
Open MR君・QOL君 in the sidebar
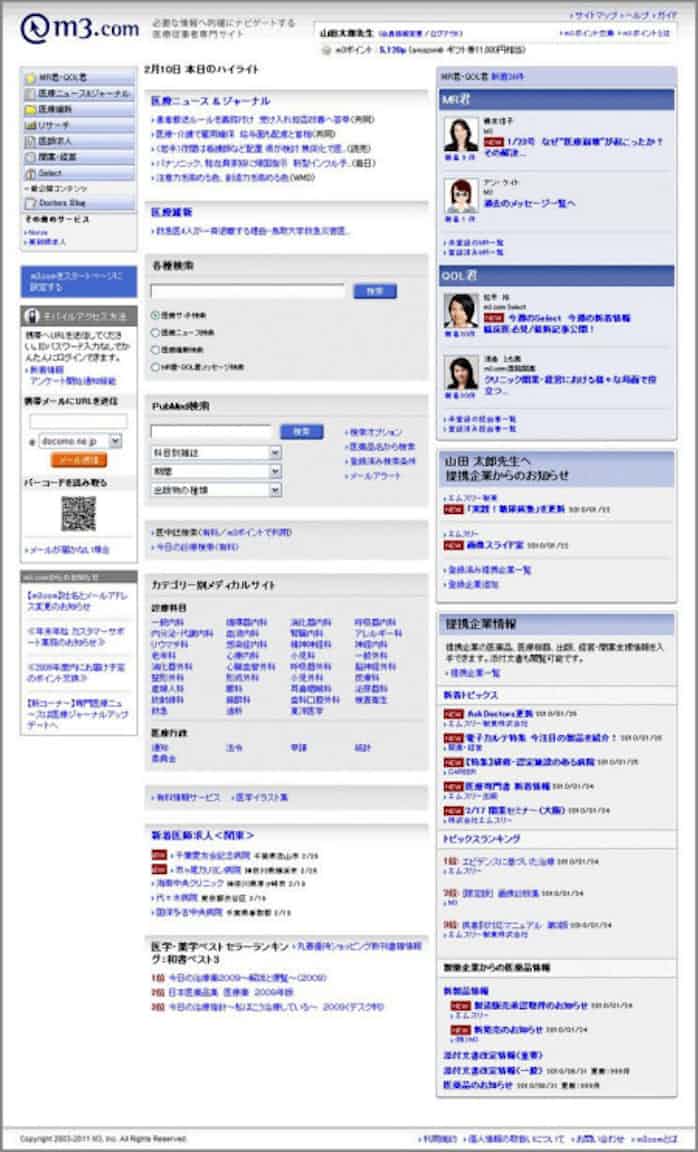[x=77, y=77]
